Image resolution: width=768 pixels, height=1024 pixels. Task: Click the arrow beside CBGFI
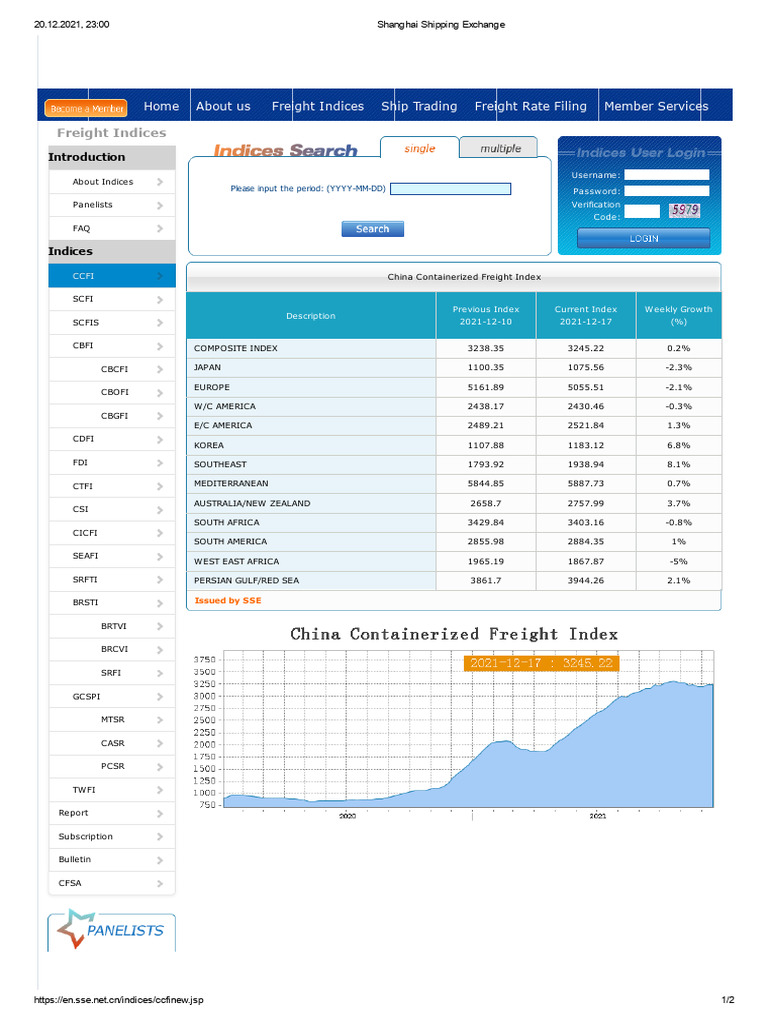[x=160, y=416]
